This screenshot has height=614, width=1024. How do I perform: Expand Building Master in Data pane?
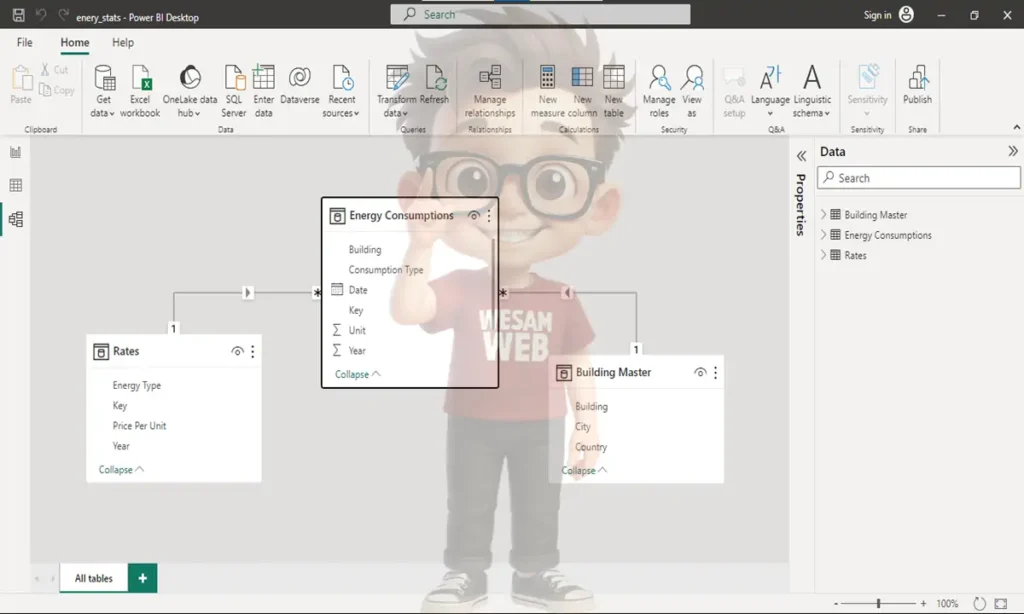(824, 215)
